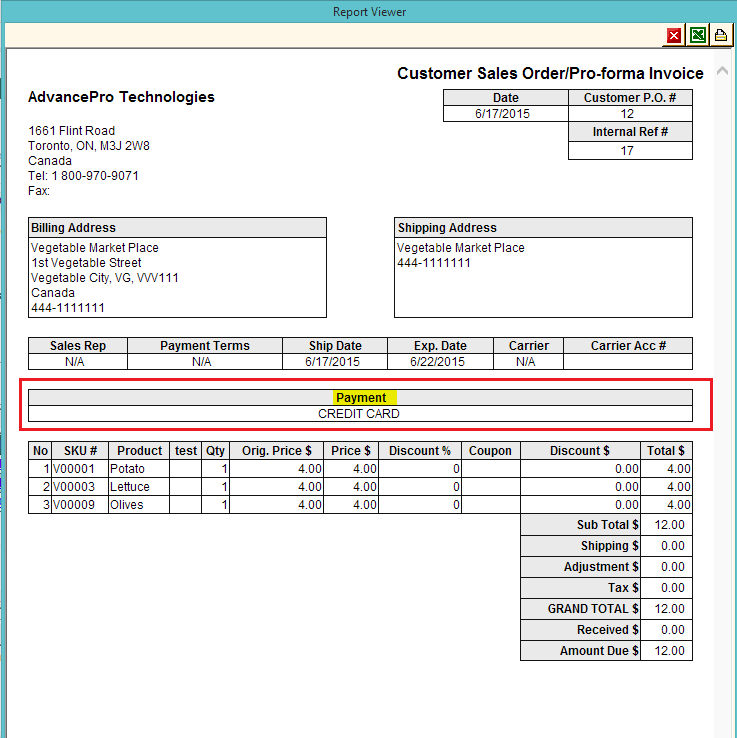Click the Internal Ref # value 17
This screenshot has height=738, width=737.
(629, 151)
